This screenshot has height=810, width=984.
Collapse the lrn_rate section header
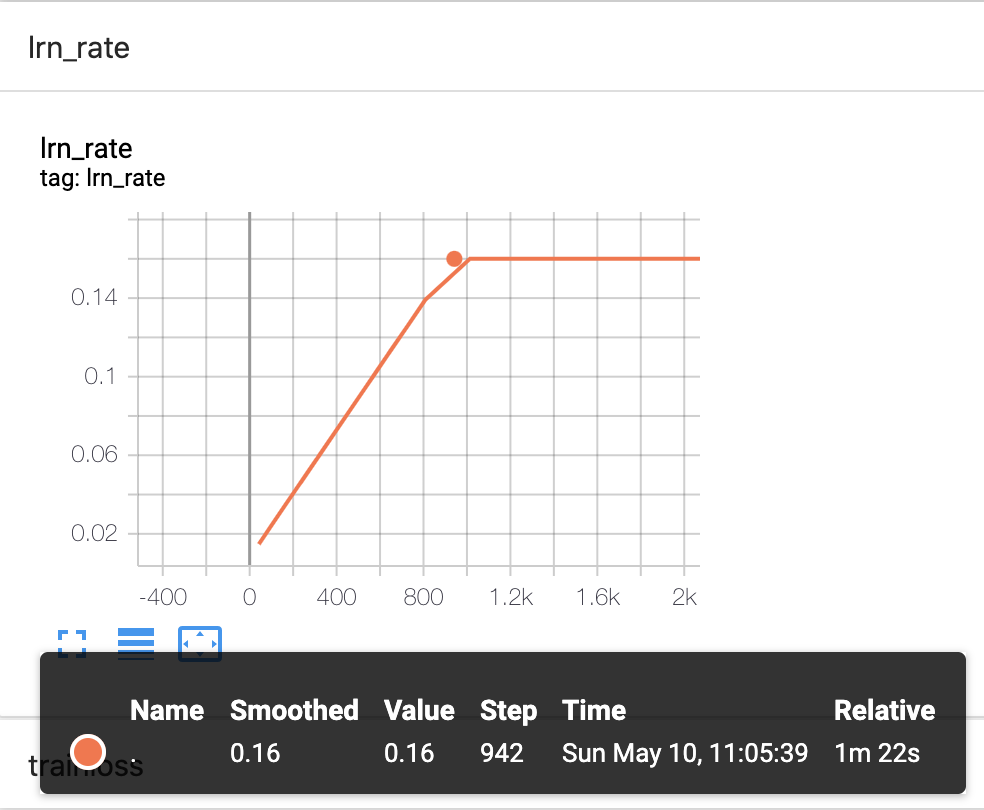click(x=79, y=47)
